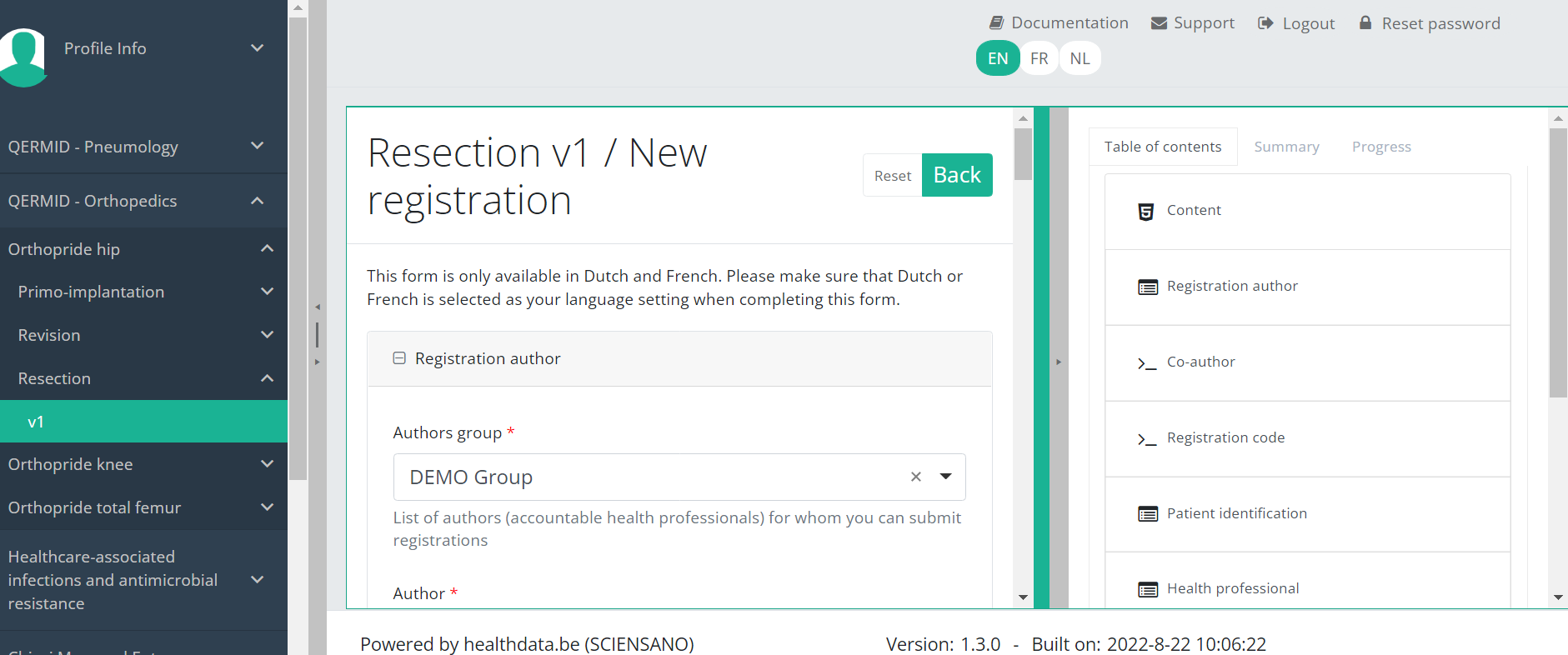Switch language to FR
Viewport: 1568px width, 655px height.
coord(1039,58)
